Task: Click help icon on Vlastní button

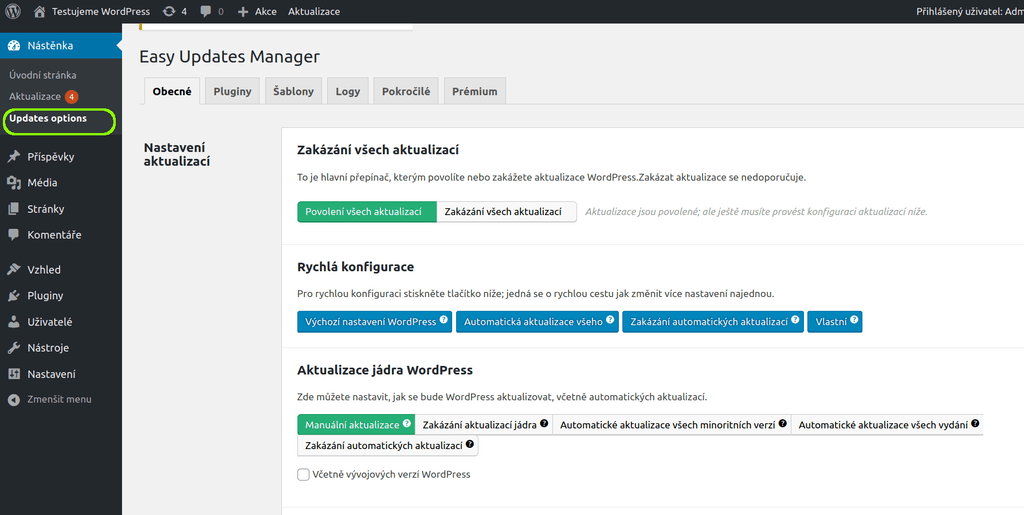Action: (x=854, y=320)
